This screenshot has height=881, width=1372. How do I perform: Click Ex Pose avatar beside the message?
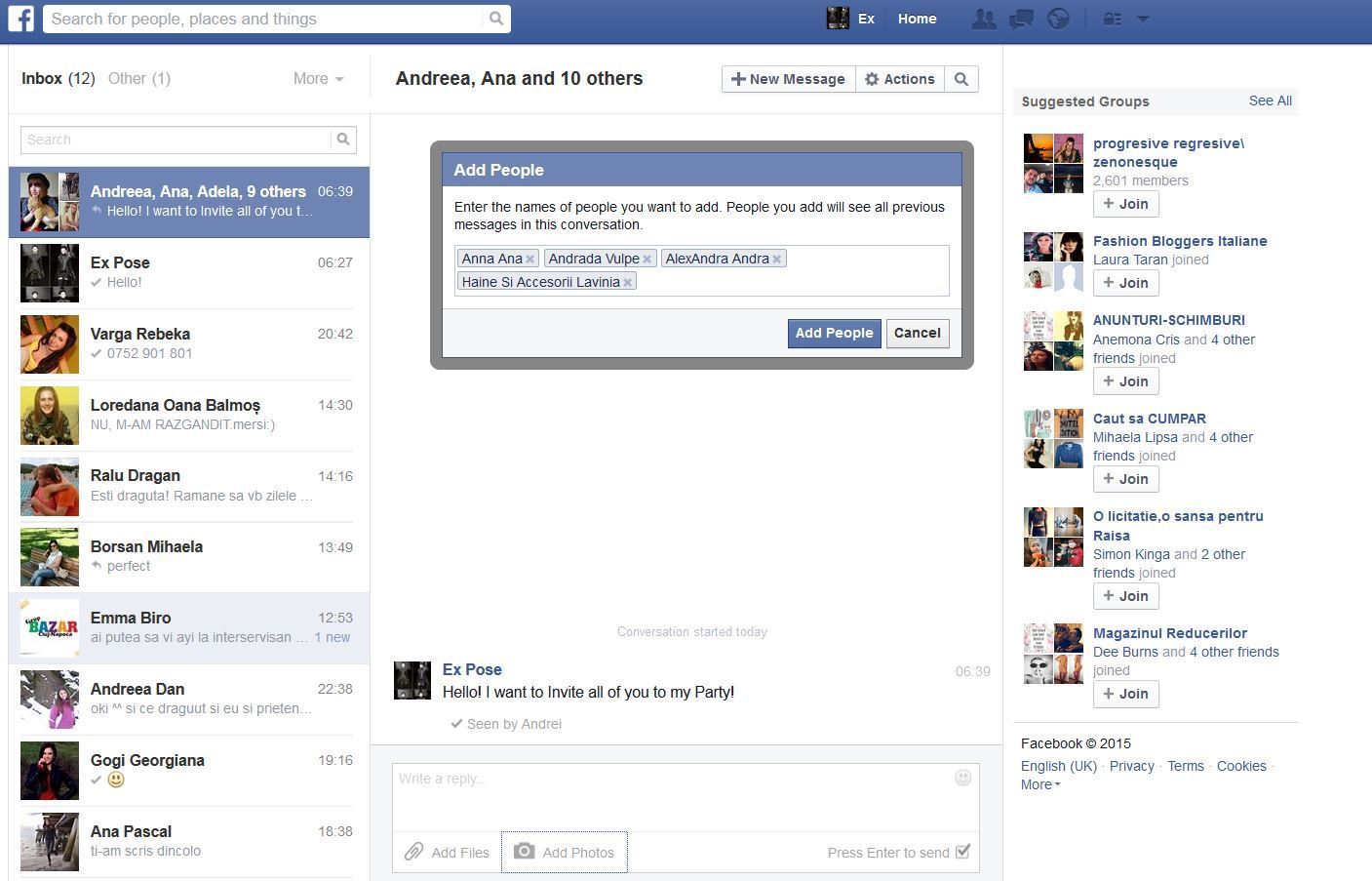412,680
